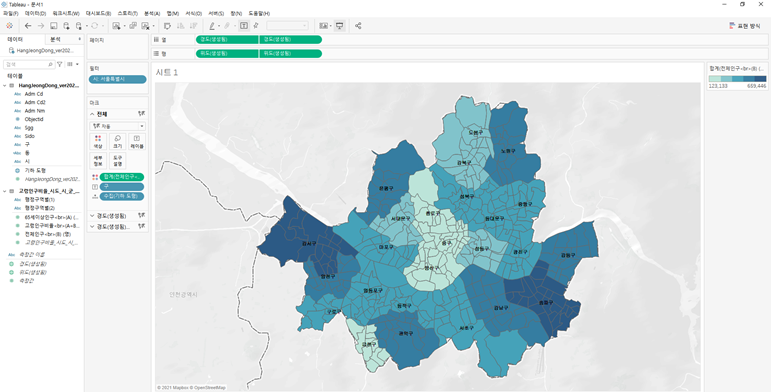Screen dimensions: 771x392
Task: Open the Show Me (표현 방식) panel
Action: 745,26
